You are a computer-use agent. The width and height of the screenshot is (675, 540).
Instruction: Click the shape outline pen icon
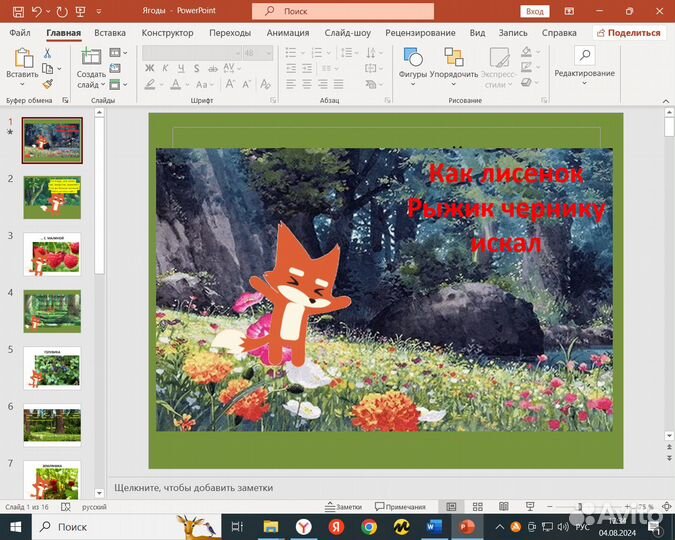pos(526,67)
